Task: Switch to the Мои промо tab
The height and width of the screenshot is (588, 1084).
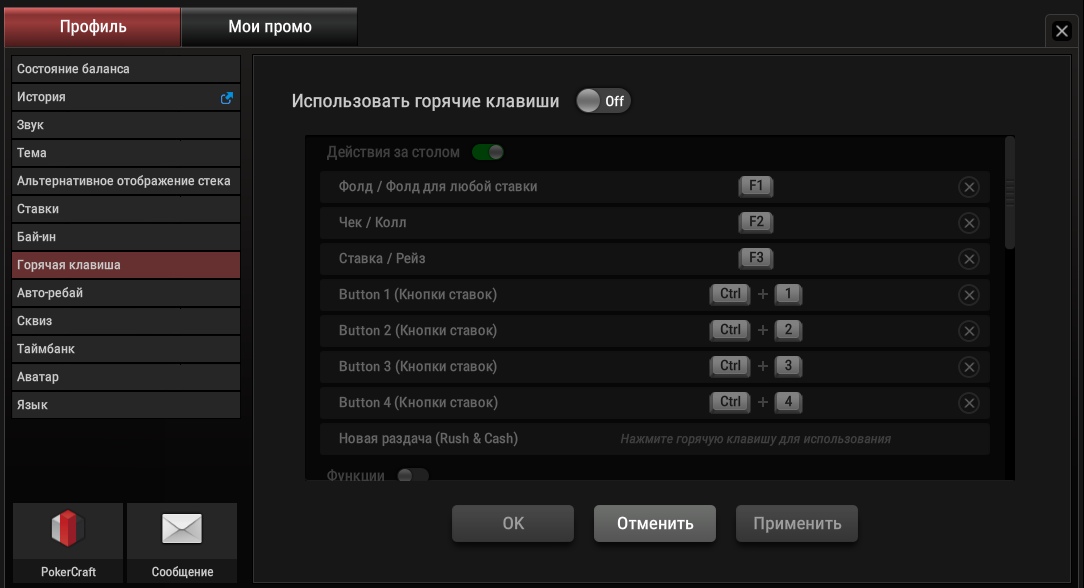Action: coord(269,27)
